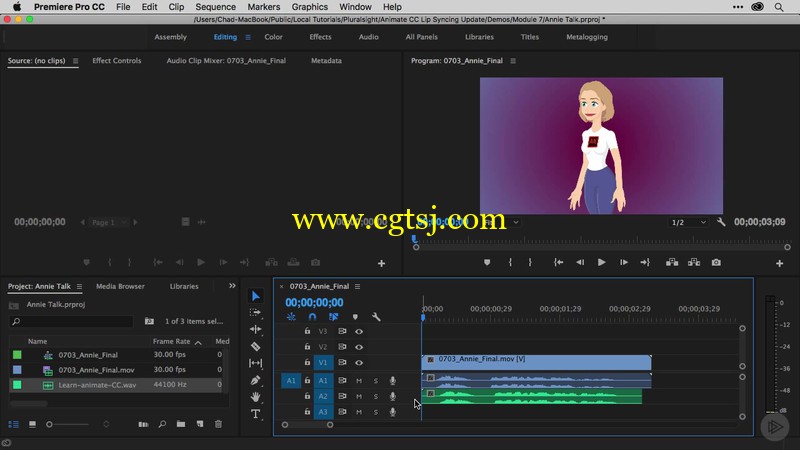
Task: Switch Project panel to icon view
Action: [x=32, y=424]
